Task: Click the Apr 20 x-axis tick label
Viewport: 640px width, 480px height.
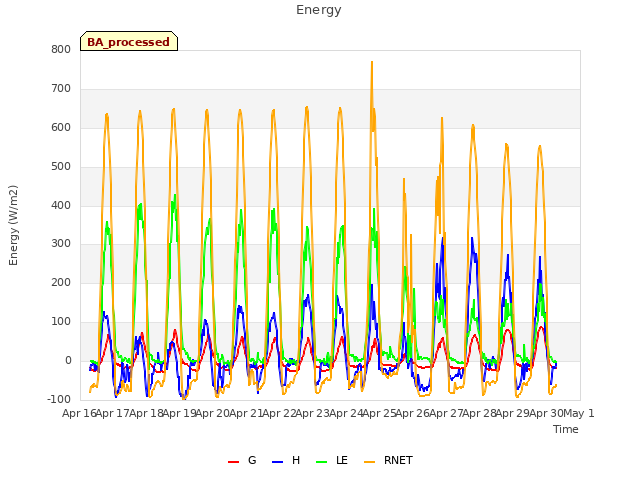Action: (x=212, y=413)
